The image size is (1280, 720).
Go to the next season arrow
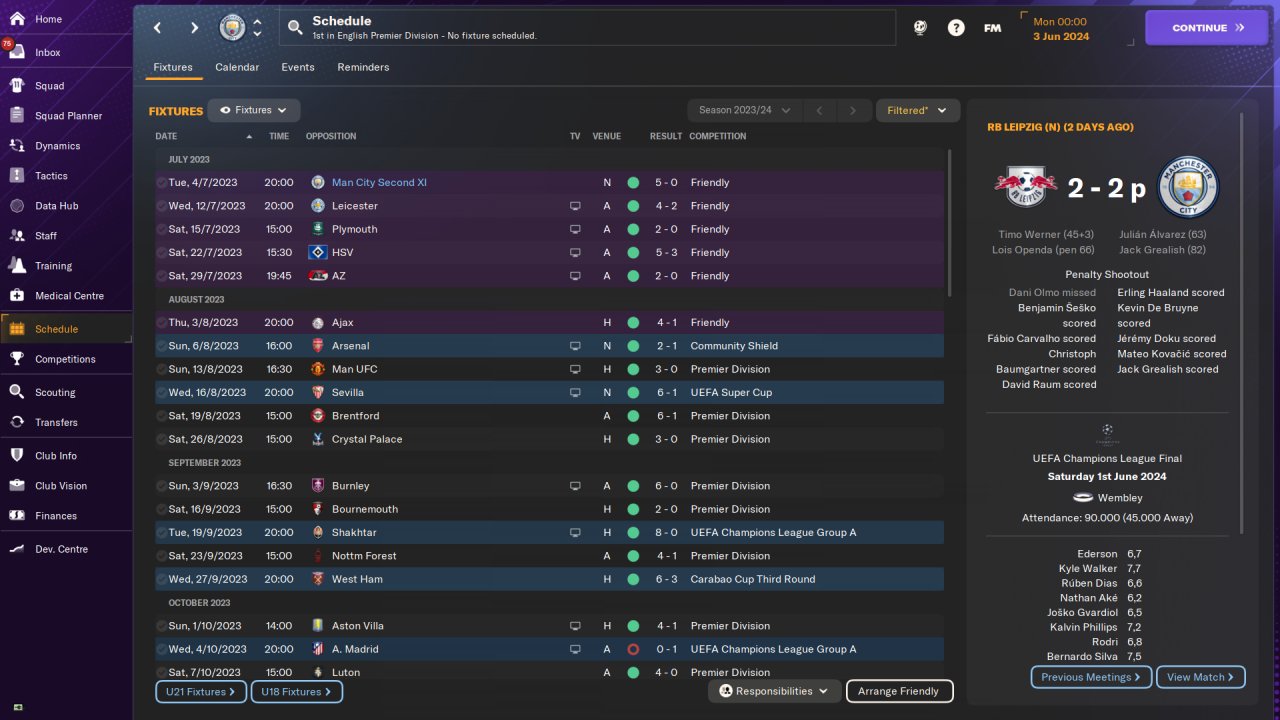pos(853,110)
